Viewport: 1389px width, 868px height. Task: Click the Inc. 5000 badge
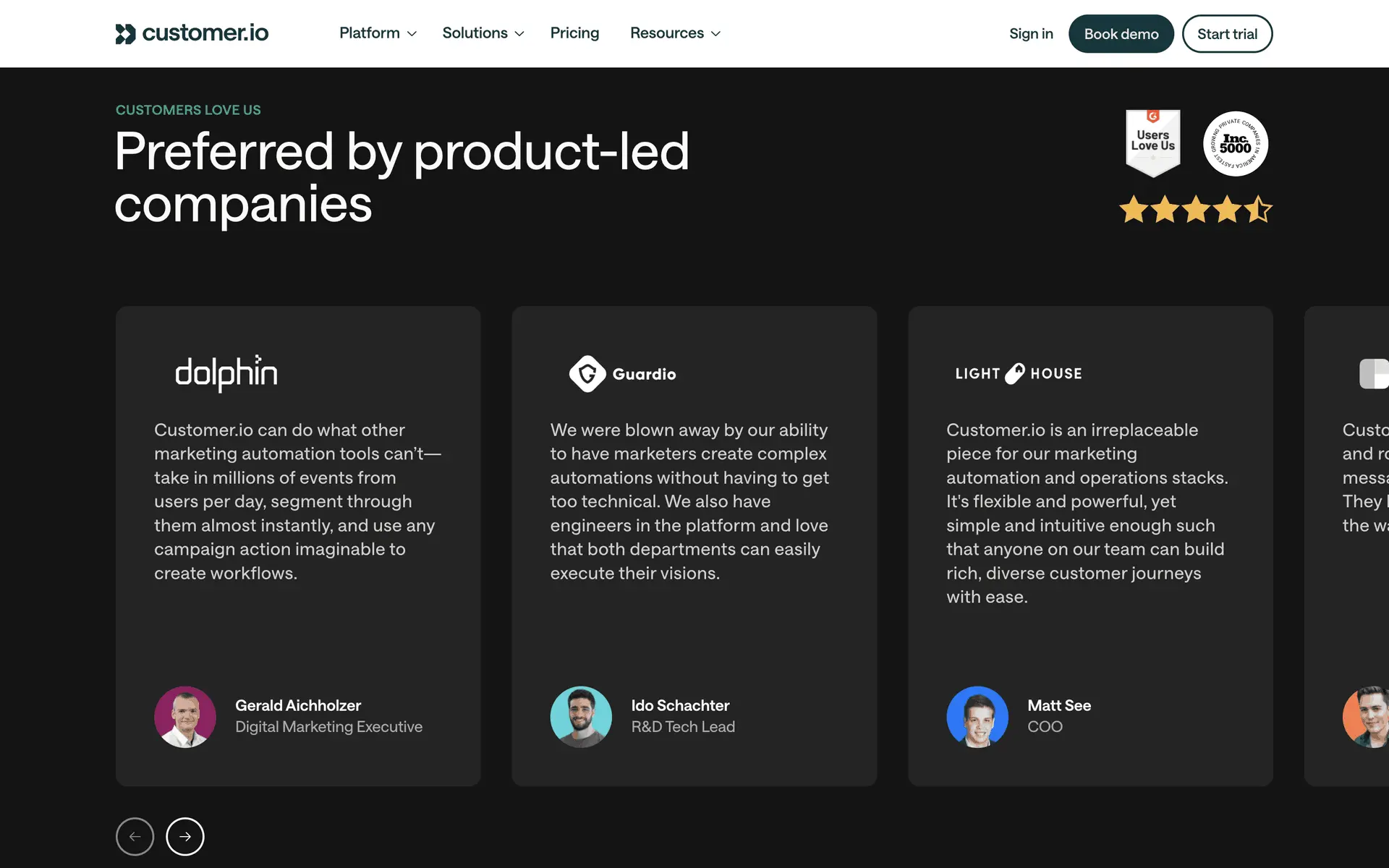pos(1235,143)
